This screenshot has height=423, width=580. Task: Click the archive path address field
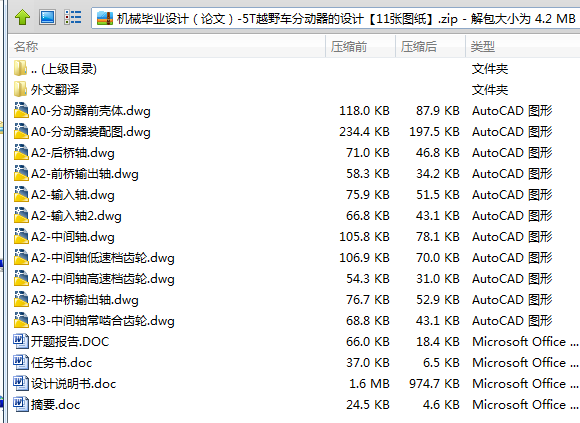coord(335,18)
